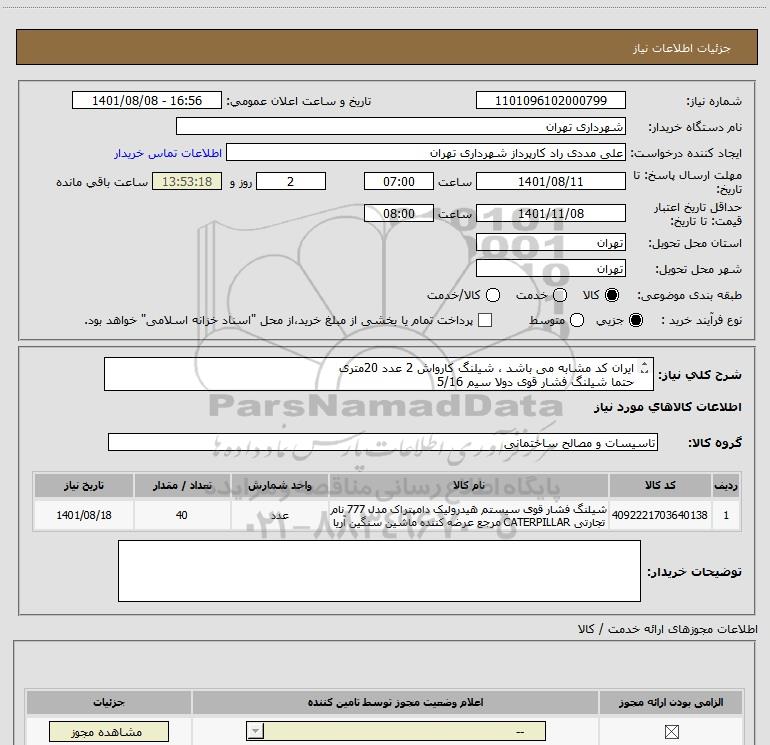The image size is (770, 745).
Task: Click اعلام وضعیت مجوز column header
Action: click(x=395, y=702)
